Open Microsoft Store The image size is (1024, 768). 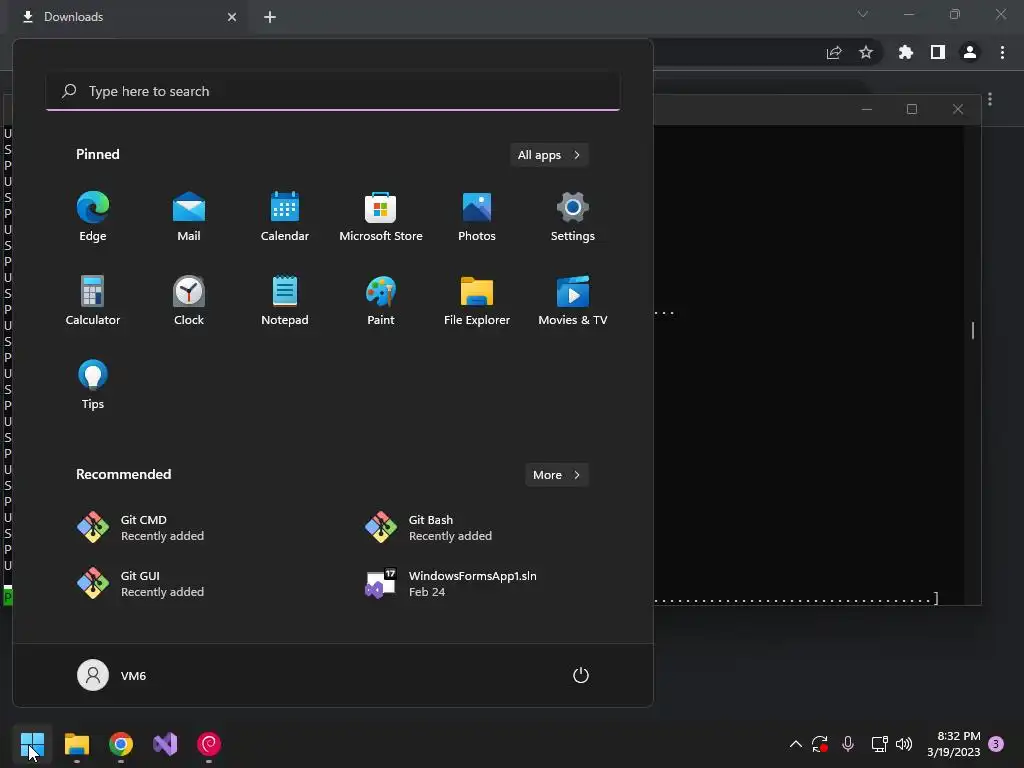point(381,217)
